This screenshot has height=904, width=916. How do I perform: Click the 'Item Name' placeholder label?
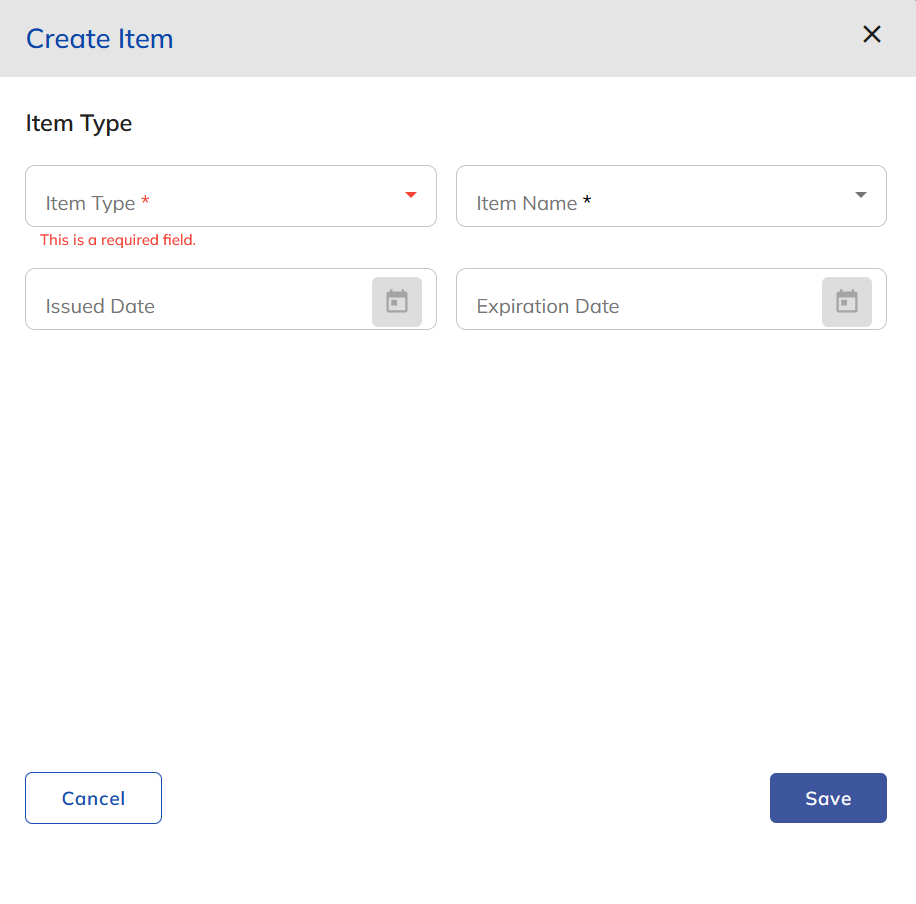526,204
